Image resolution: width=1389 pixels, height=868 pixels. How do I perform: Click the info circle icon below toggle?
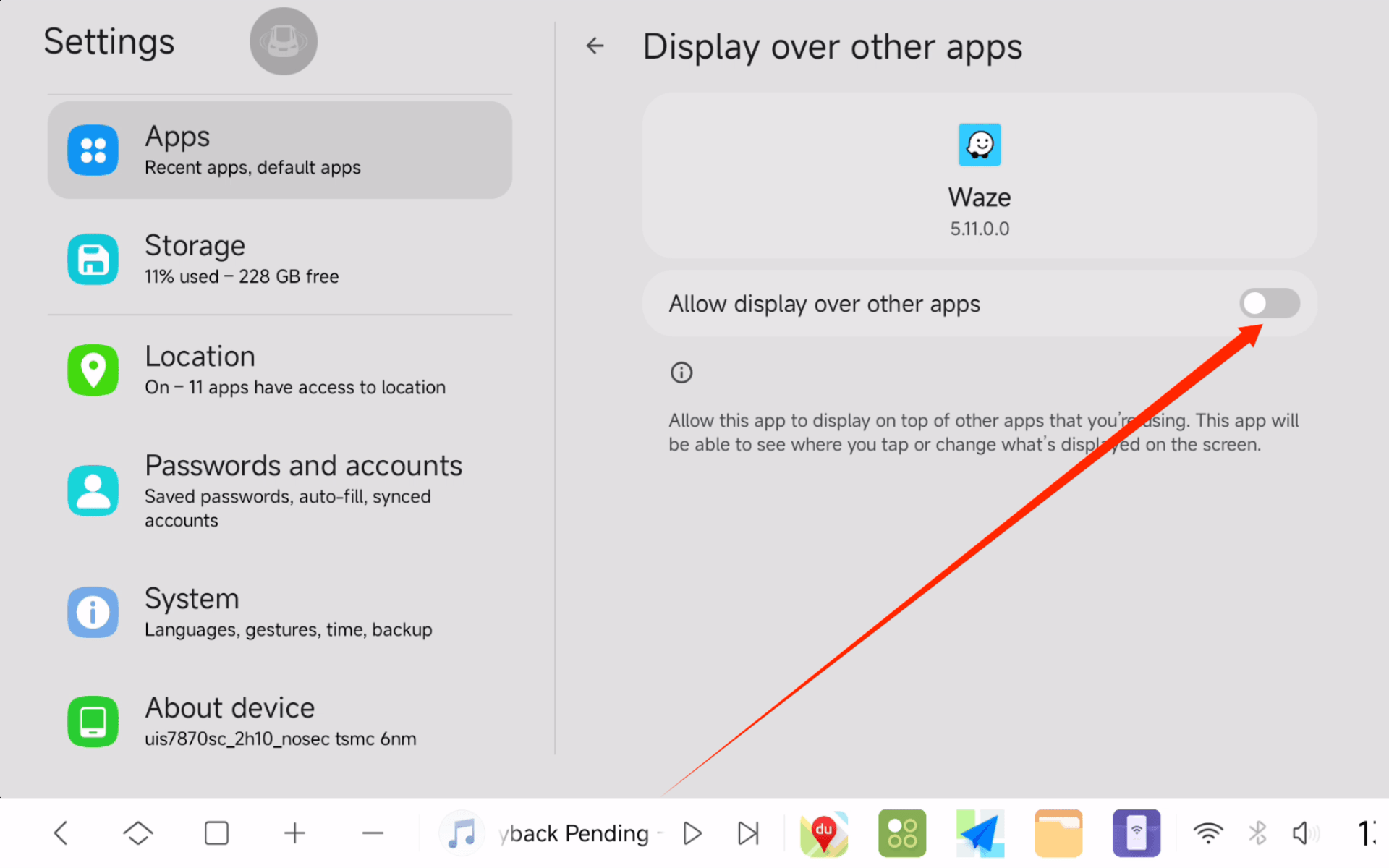(681, 373)
